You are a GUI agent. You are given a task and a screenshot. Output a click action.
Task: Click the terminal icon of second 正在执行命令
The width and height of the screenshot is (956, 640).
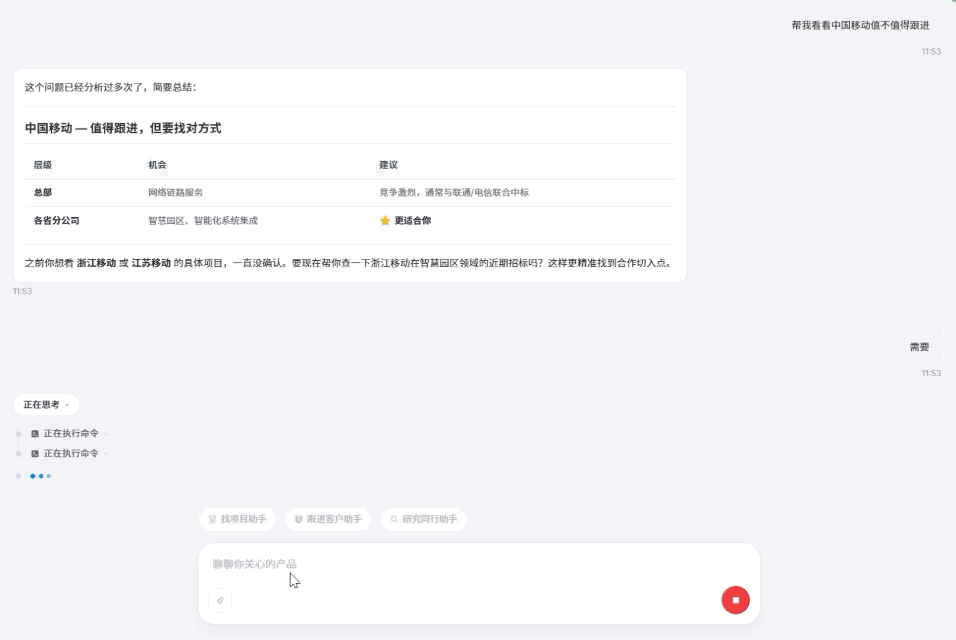[x=35, y=453]
